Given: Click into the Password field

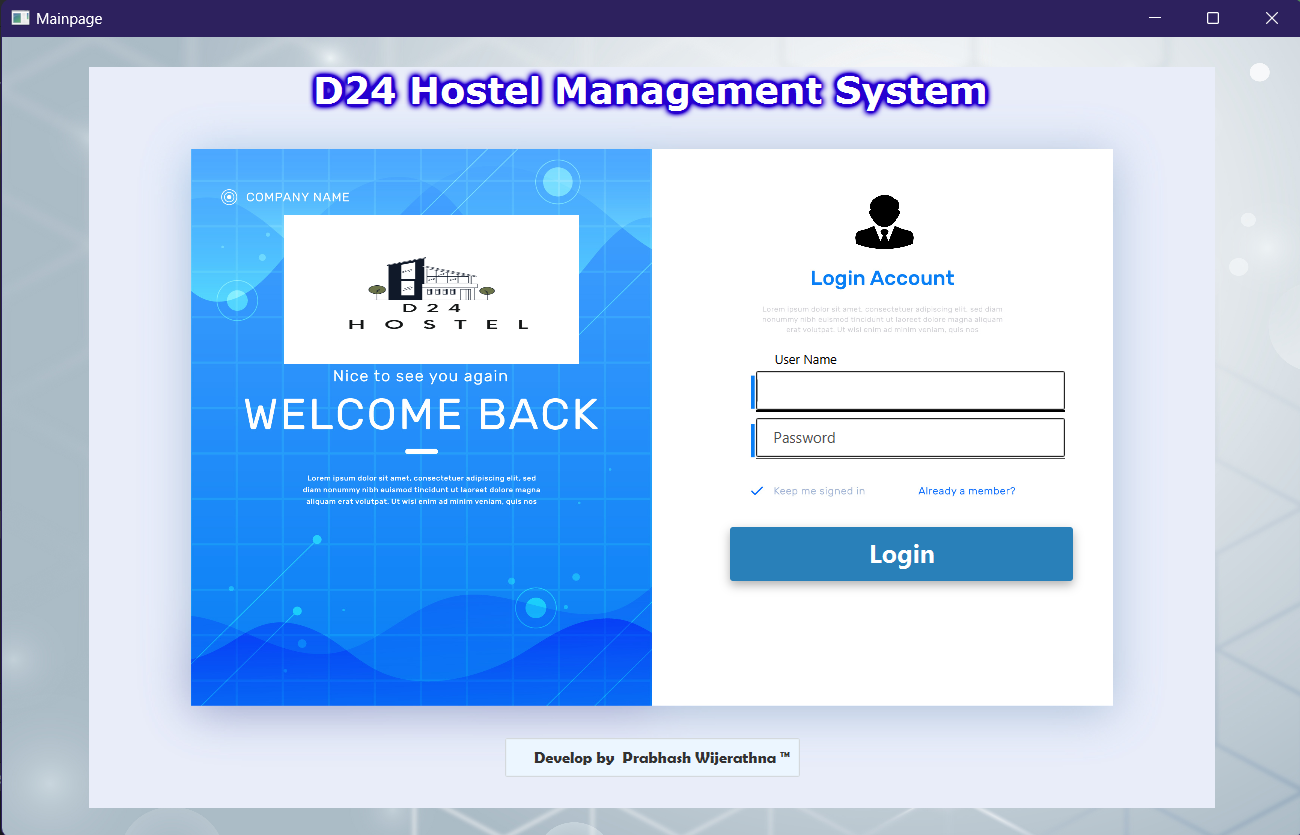Looking at the screenshot, I should click(910, 438).
